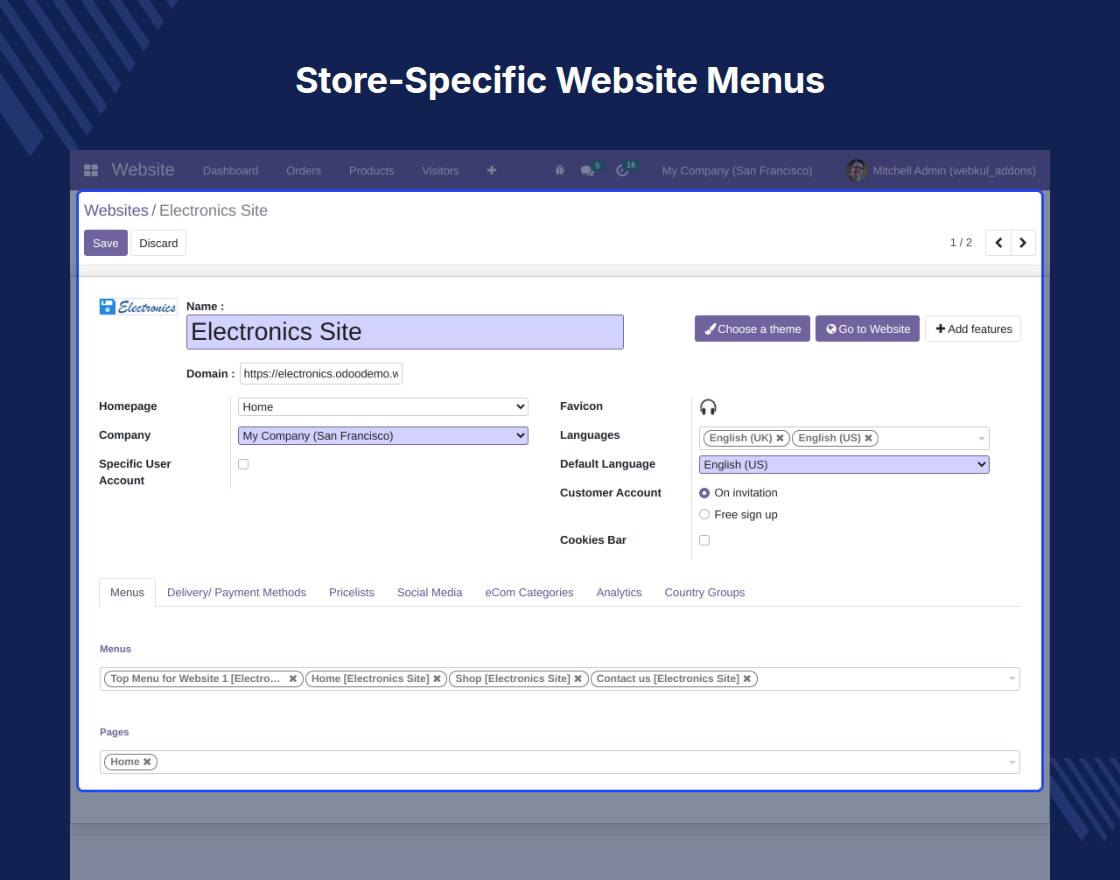The width and height of the screenshot is (1120, 880).
Task: Click the headphones favicon icon
Action: [708, 407]
